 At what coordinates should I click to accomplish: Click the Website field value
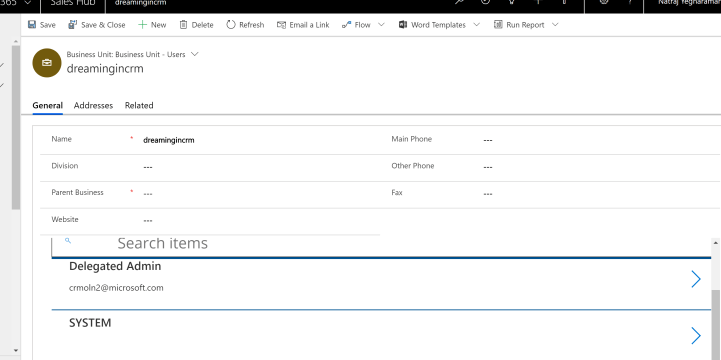pyautogui.click(x=148, y=220)
